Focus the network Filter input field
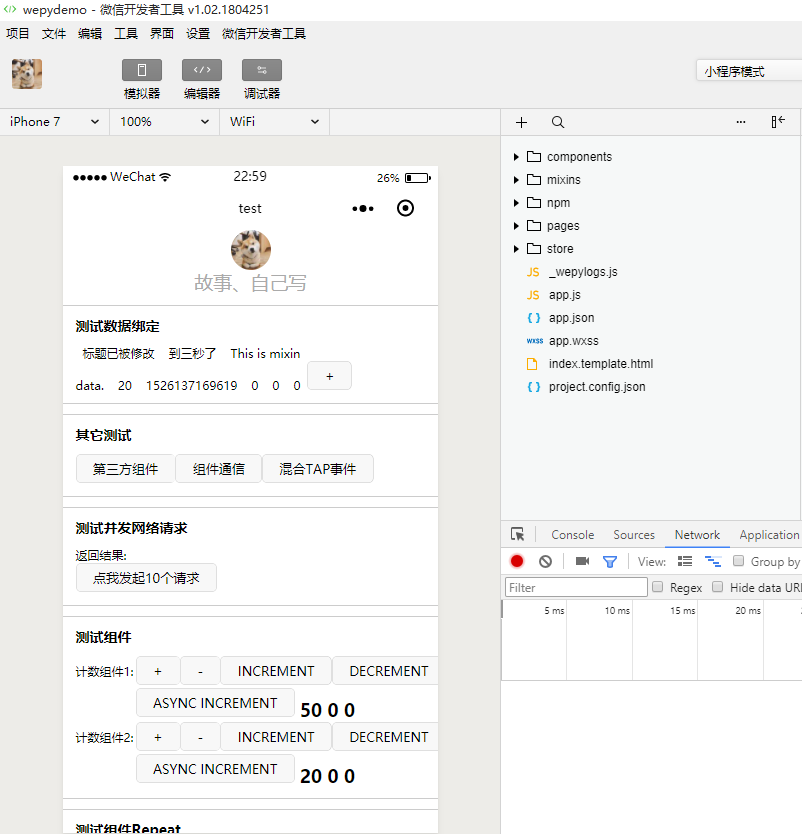This screenshot has width=802, height=834. (576, 587)
